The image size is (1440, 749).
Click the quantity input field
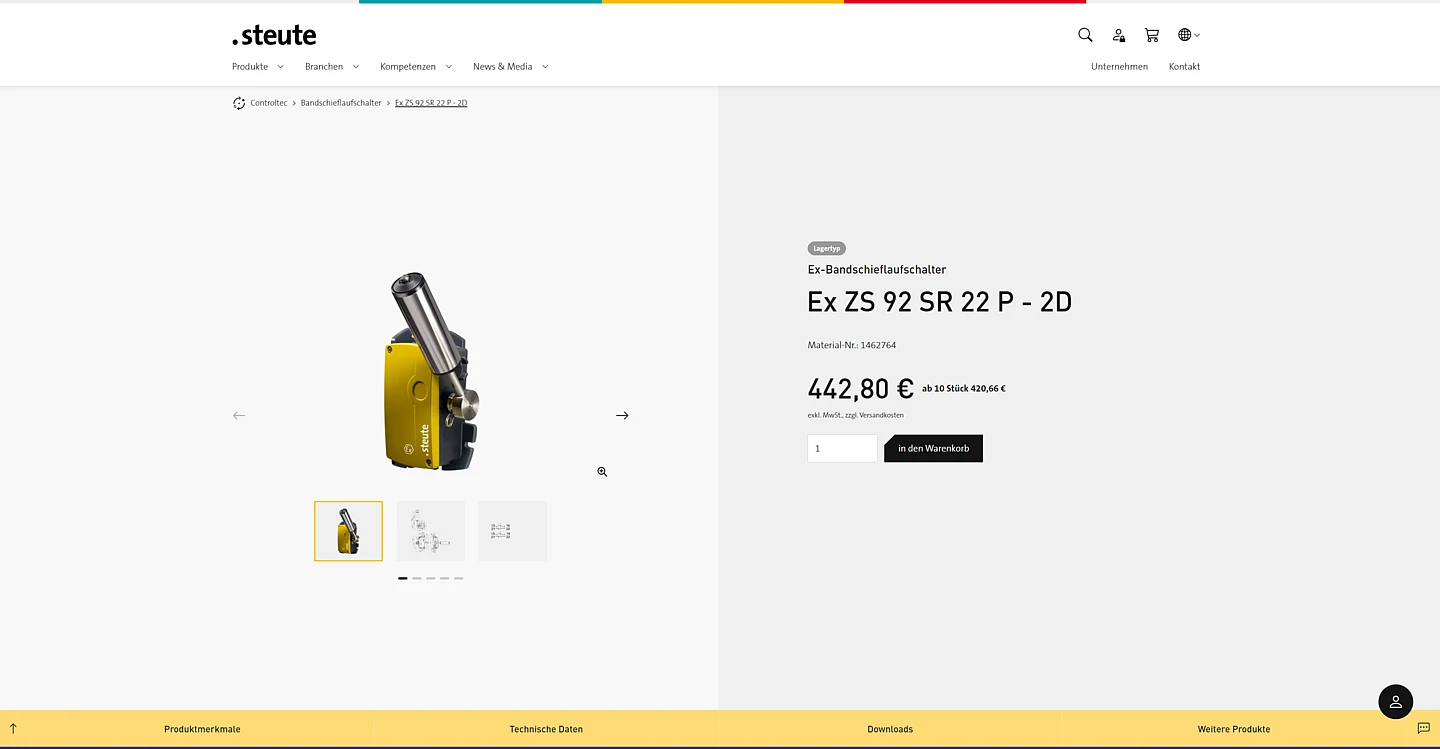842,448
